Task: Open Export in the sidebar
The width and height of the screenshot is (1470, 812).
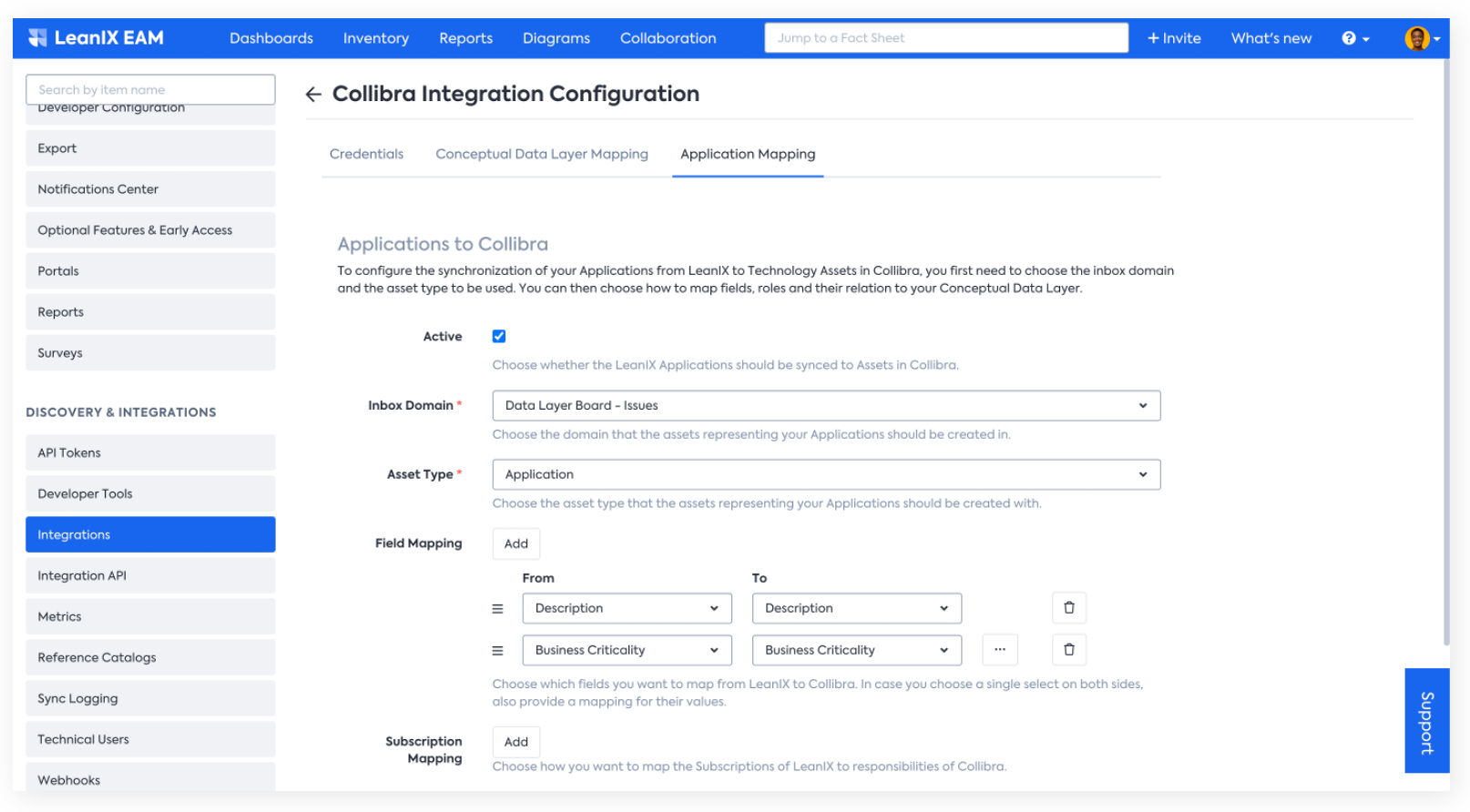Action: point(150,148)
